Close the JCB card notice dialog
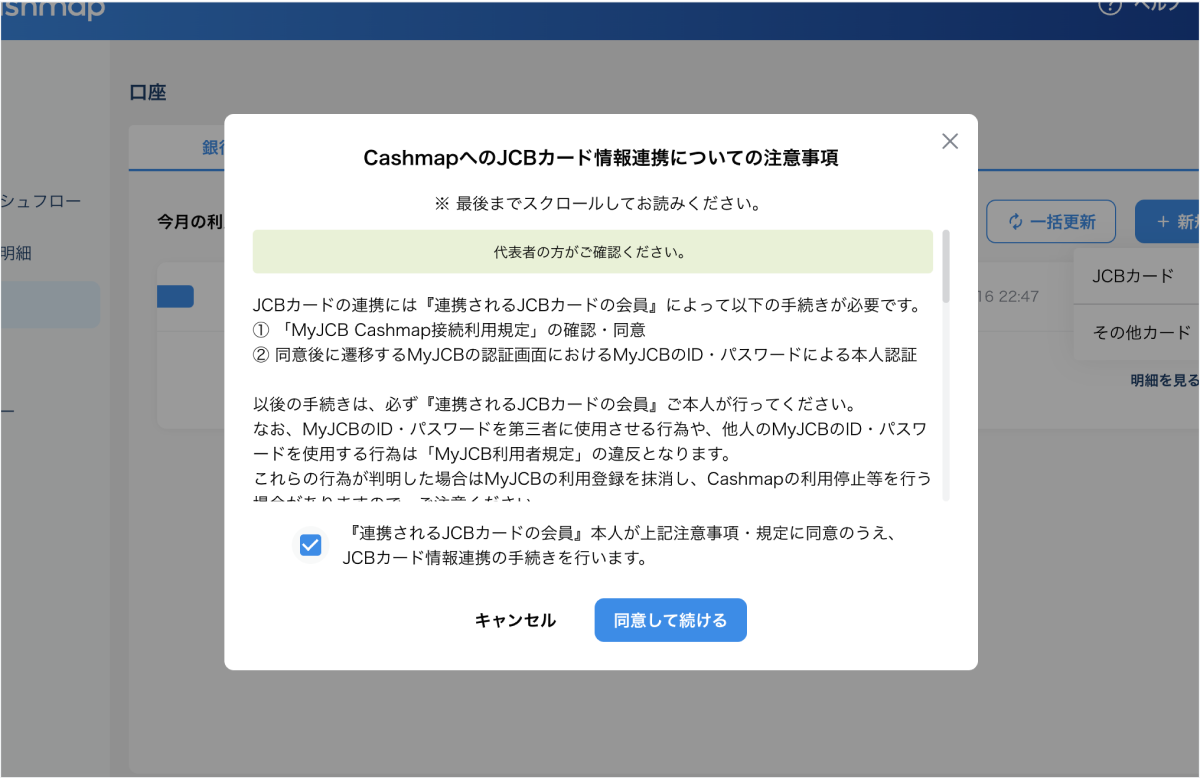Viewport: 1200px width, 778px height. tap(950, 142)
